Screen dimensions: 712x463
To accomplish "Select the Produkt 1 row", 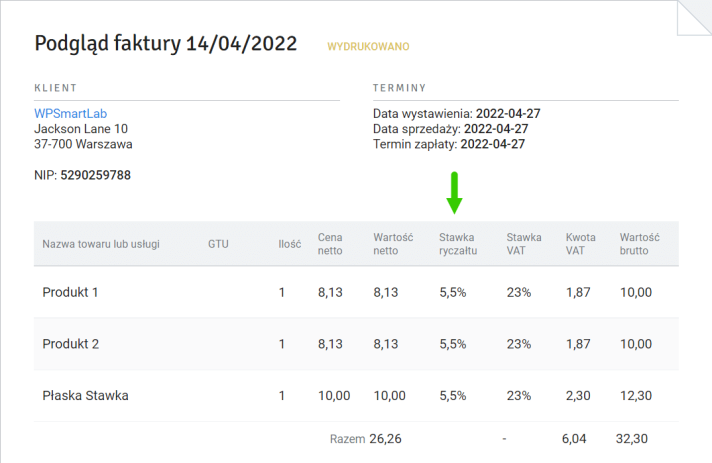I will (356, 292).
